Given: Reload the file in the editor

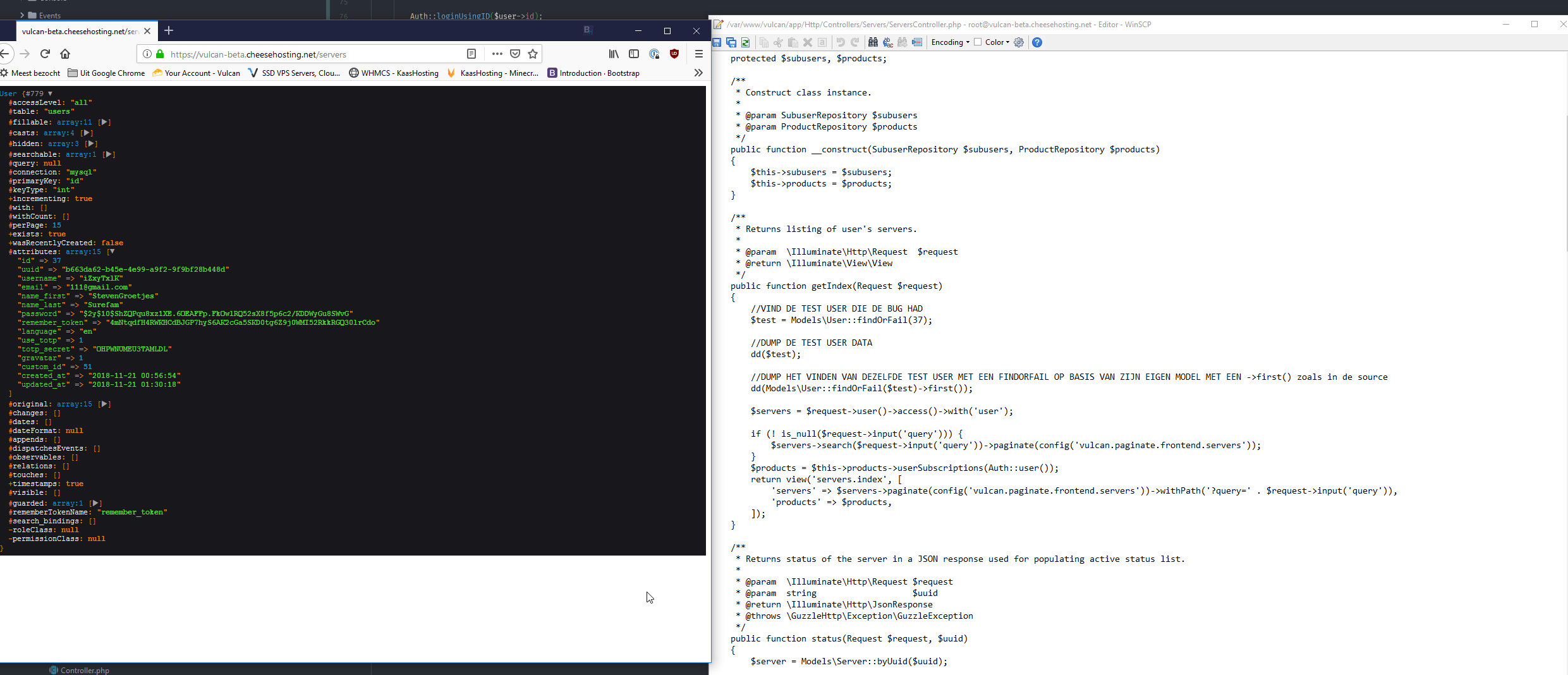Looking at the screenshot, I should 746,42.
